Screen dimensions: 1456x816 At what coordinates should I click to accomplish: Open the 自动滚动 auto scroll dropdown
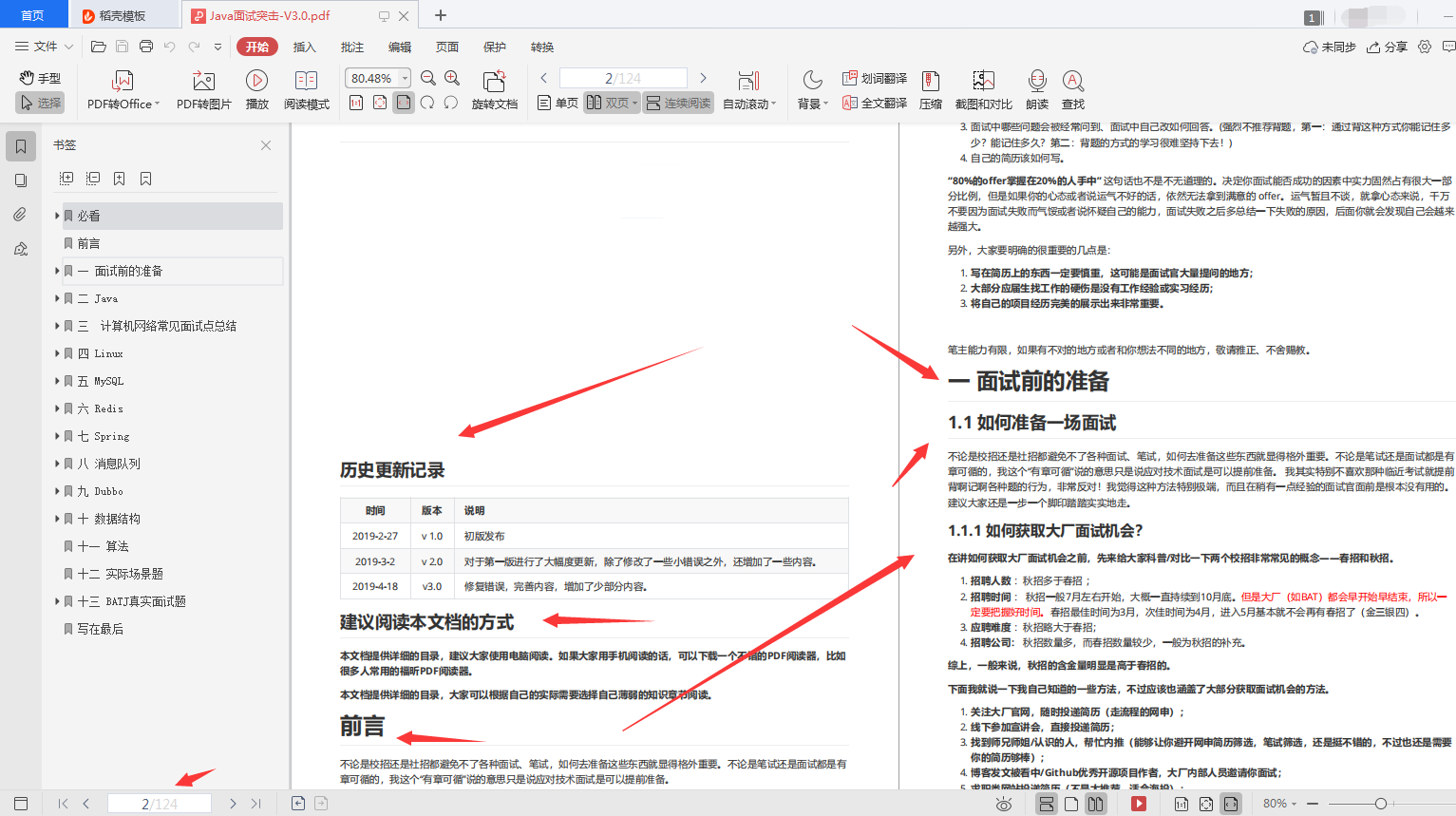(x=748, y=103)
